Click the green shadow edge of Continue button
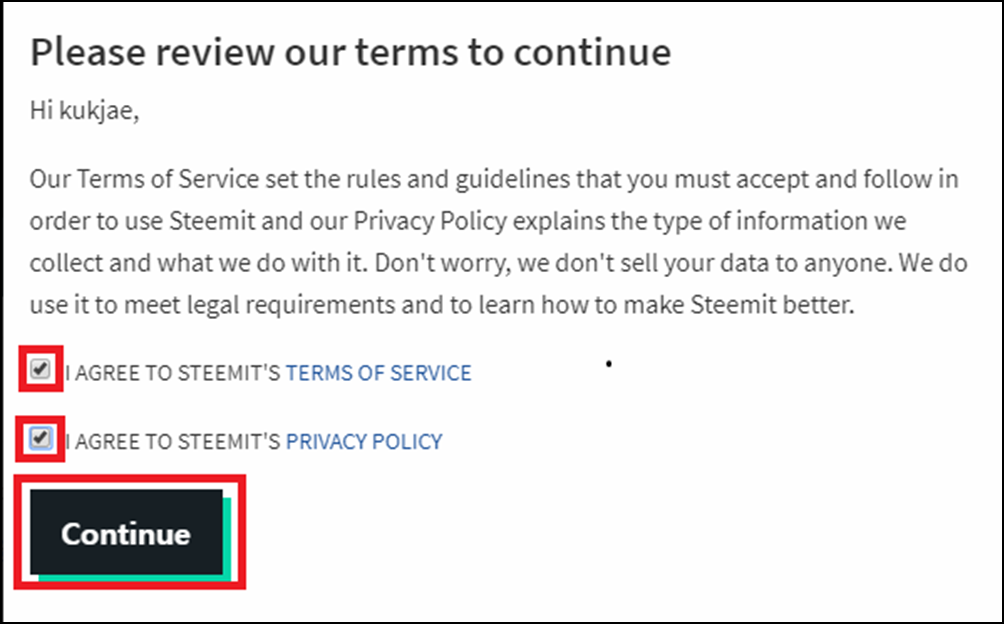This screenshot has height=624, width=1004. (228, 540)
